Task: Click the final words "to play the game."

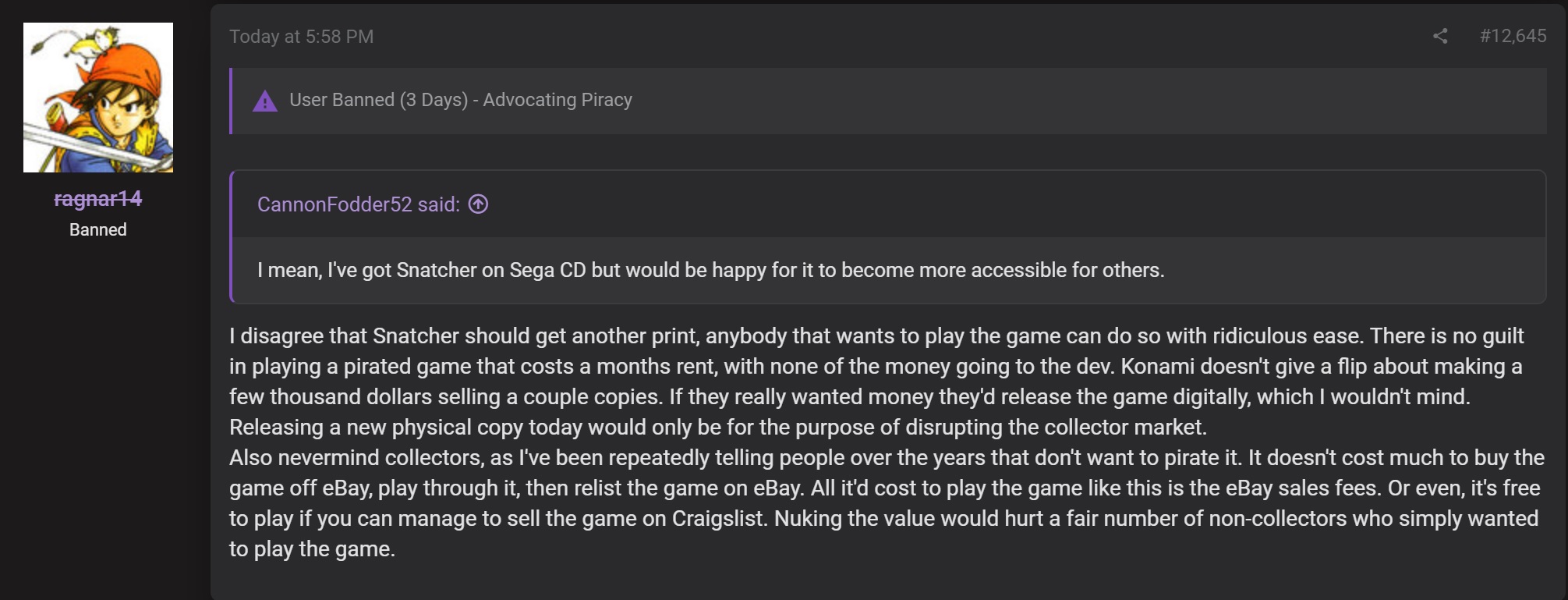Action: [x=312, y=549]
